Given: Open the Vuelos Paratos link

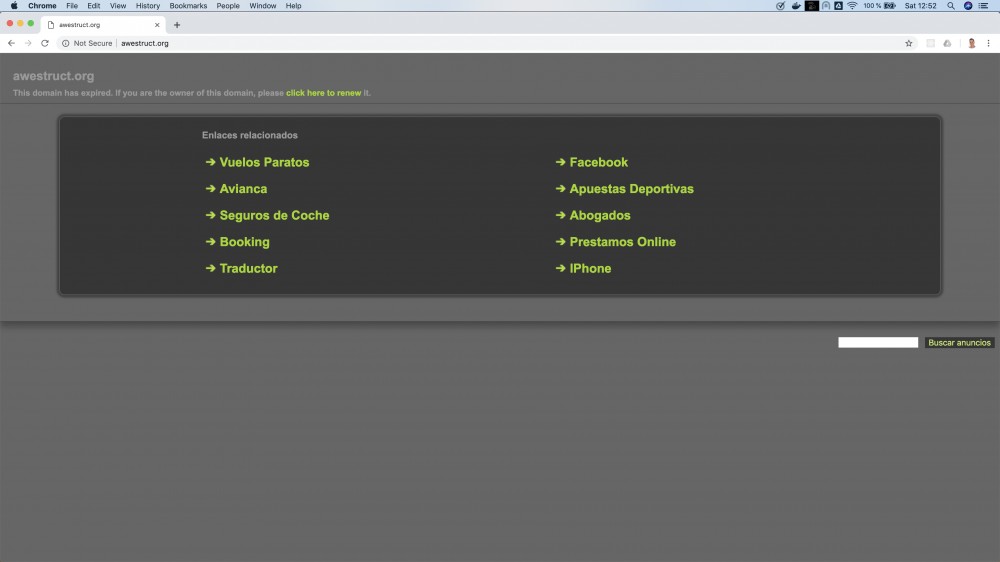Looking at the screenshot, I should point(264,162).
